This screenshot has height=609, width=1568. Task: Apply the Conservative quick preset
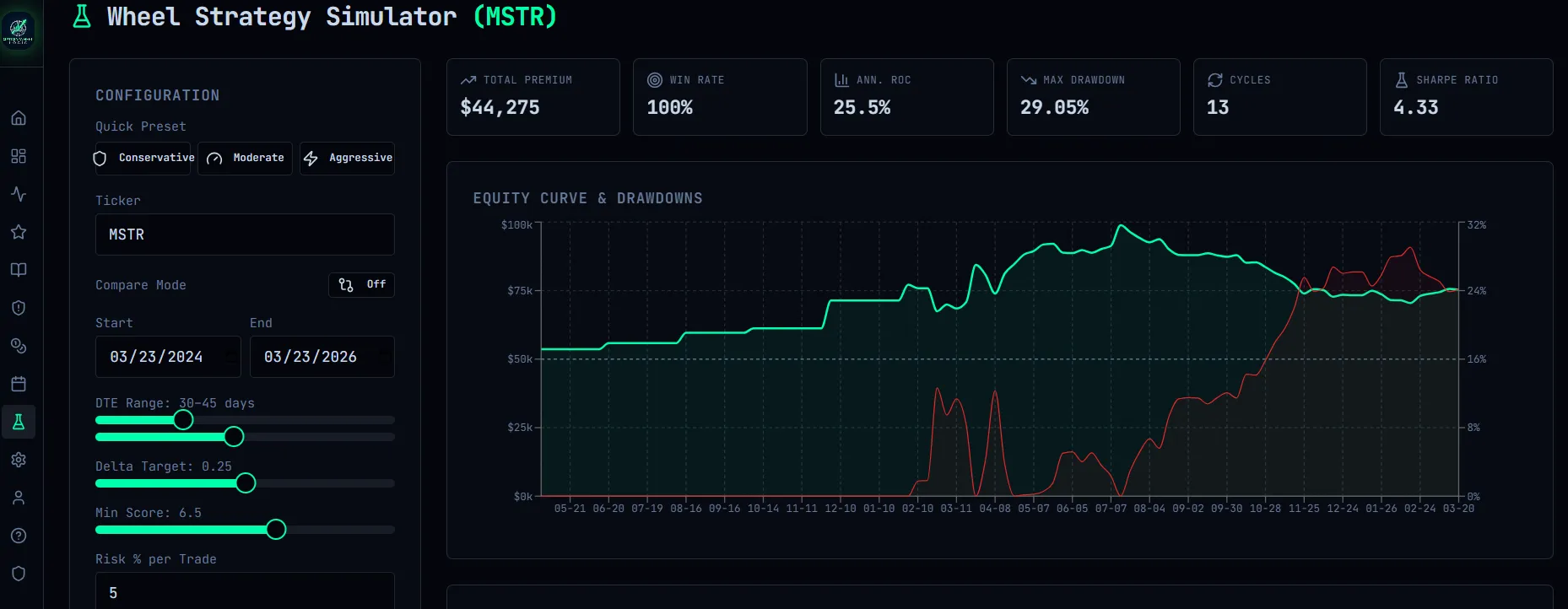[144, 158]
